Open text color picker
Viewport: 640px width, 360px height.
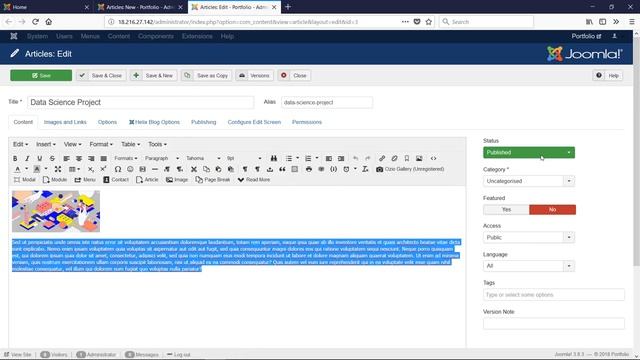[x=18, y=169]
